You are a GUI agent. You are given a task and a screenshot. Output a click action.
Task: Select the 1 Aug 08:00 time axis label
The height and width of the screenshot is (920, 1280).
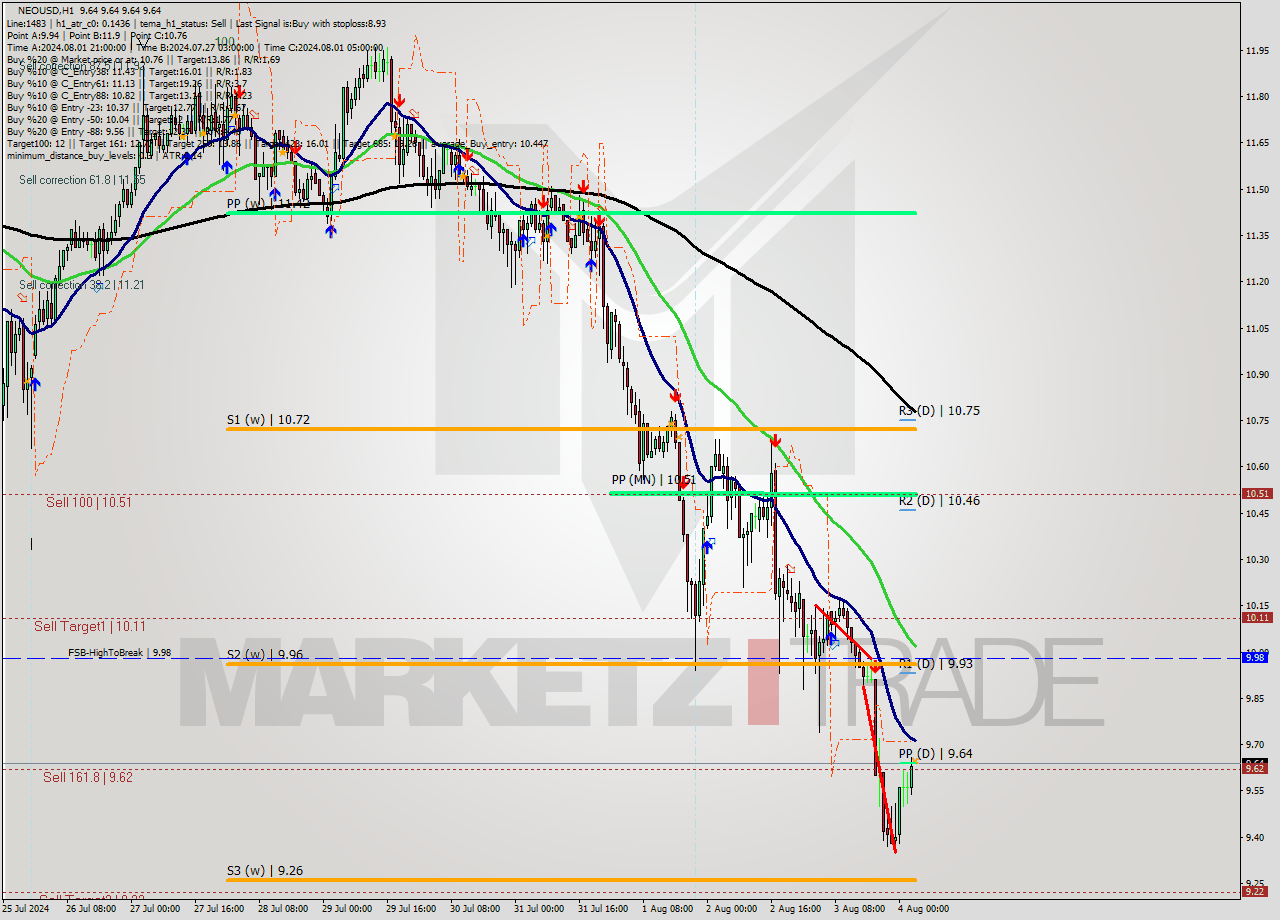(667, 909)
